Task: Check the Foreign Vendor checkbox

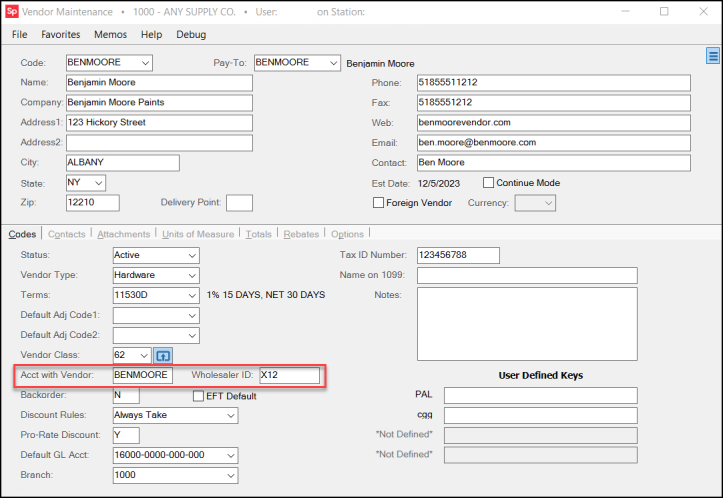Action: tap(378, 202)
